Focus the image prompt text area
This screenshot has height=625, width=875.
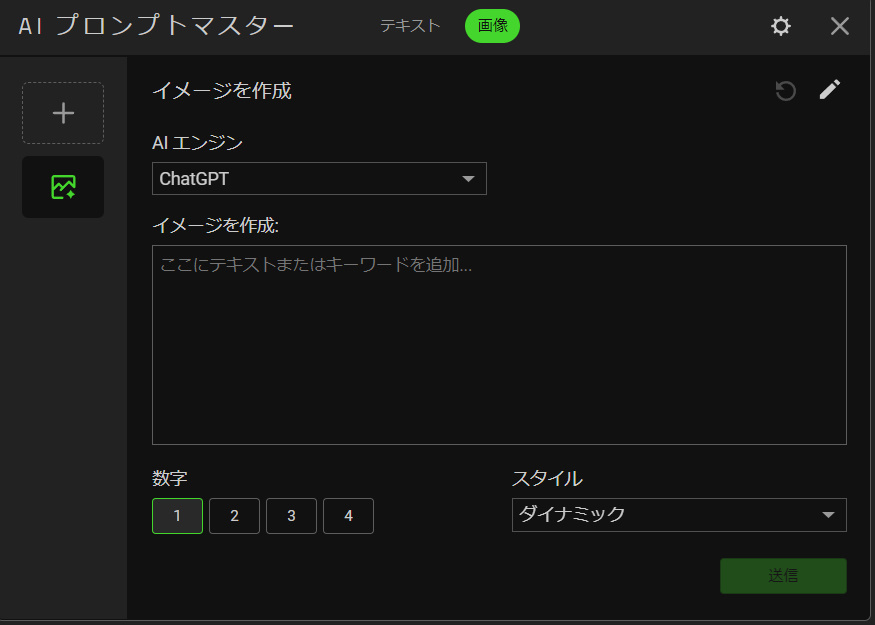pos(499,345)
